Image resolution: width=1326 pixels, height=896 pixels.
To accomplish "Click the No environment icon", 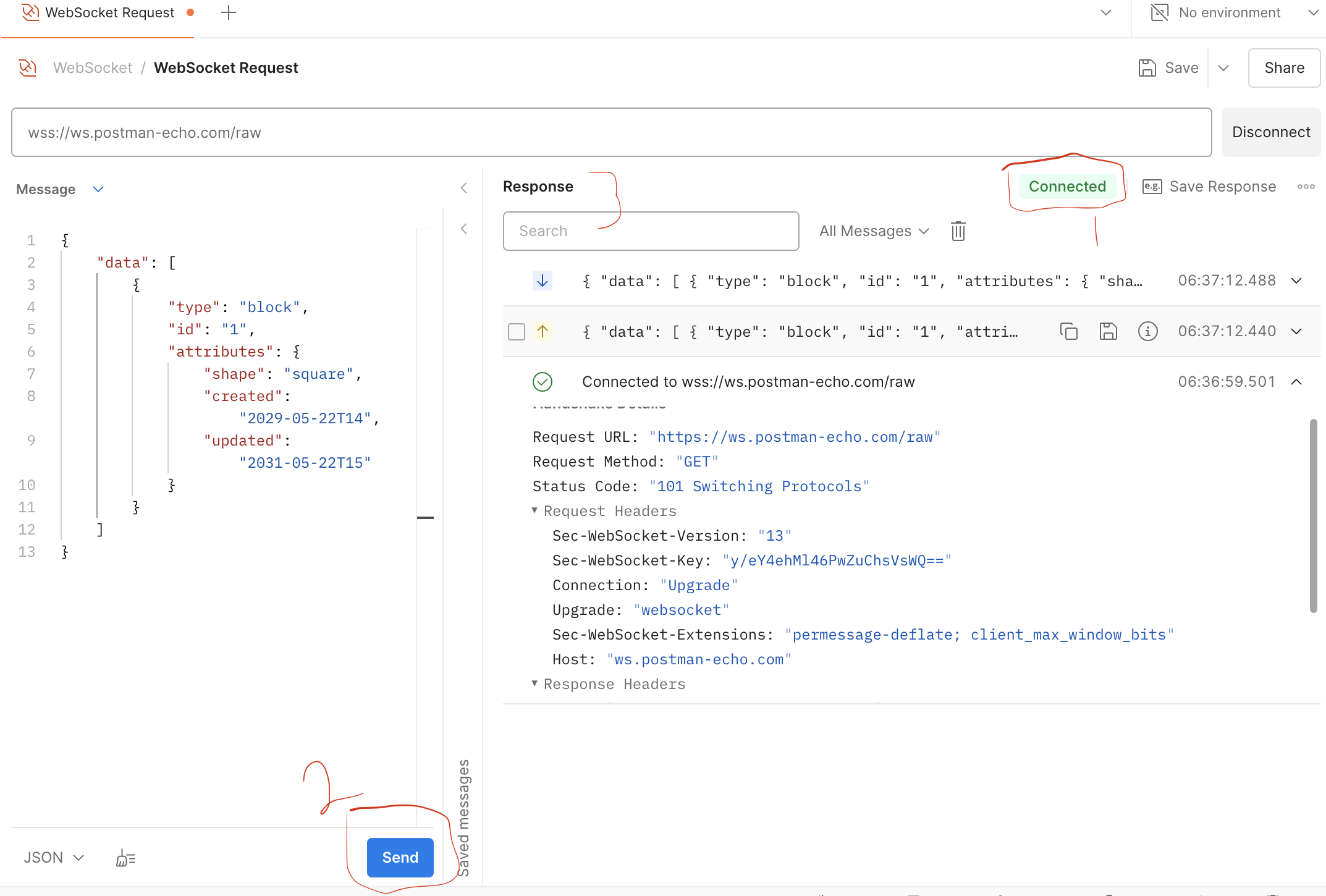I will point(1160,12).
